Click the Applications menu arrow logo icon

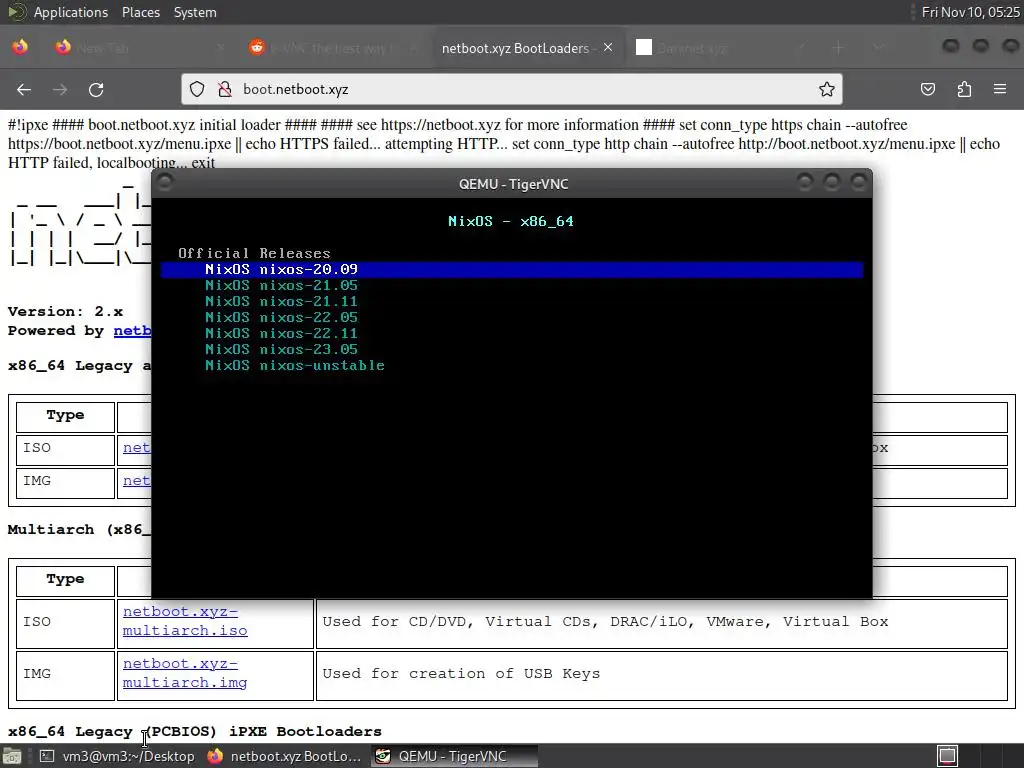[x=16, y=12]
